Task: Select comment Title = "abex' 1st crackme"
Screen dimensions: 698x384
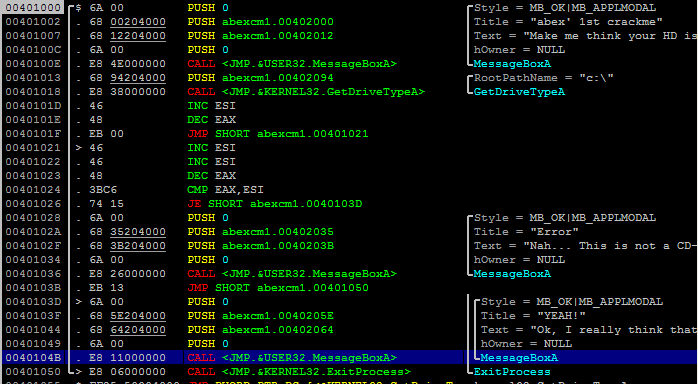Action: [568, 22]
